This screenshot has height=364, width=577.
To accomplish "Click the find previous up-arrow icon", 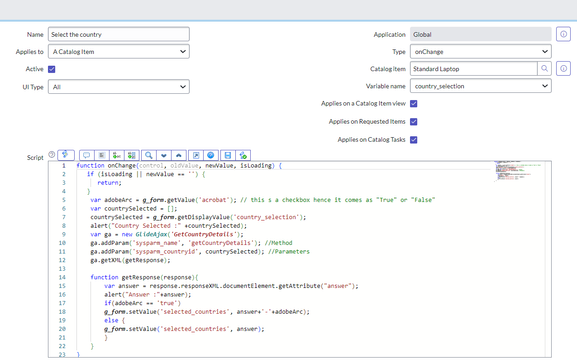I will click(x=179, y=155).
